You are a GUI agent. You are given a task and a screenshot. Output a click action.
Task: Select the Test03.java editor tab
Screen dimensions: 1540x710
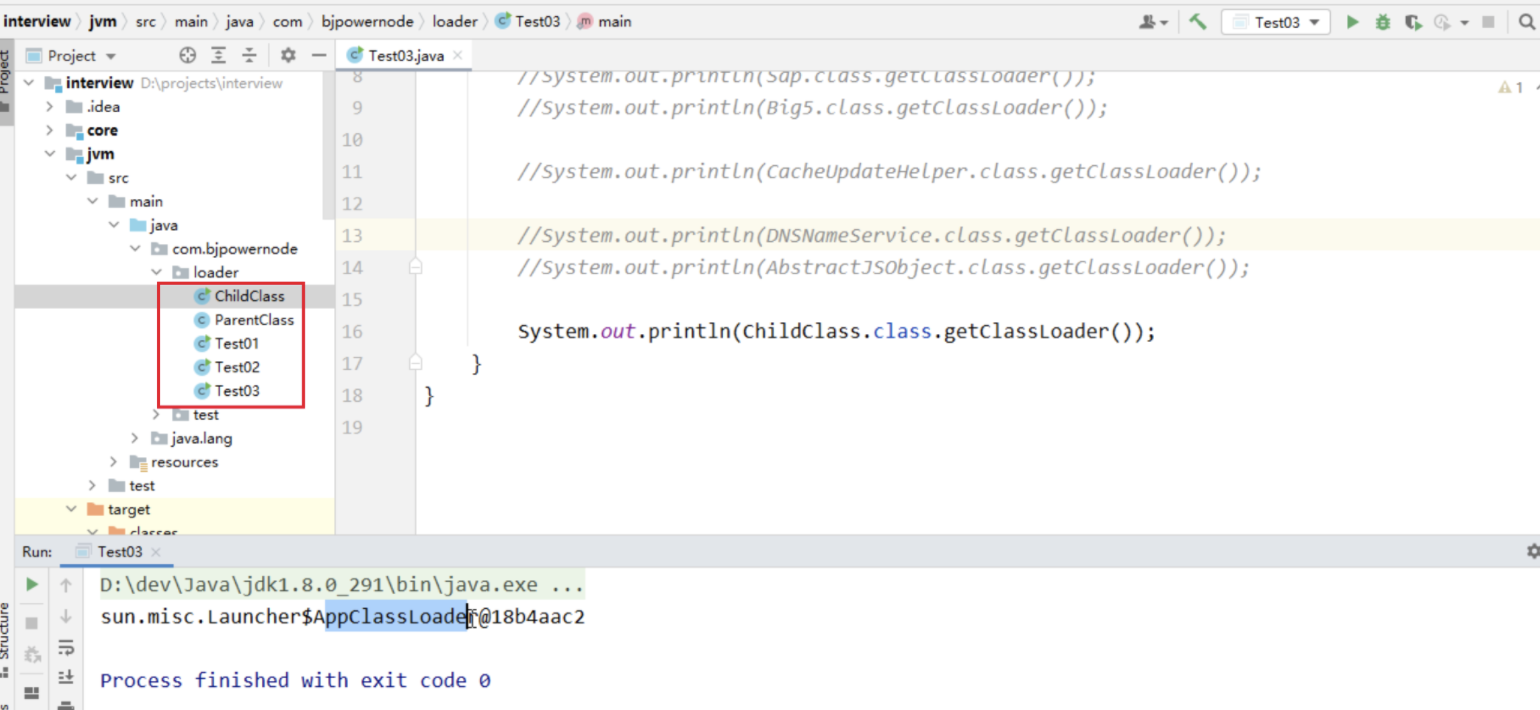pos(405,56)
